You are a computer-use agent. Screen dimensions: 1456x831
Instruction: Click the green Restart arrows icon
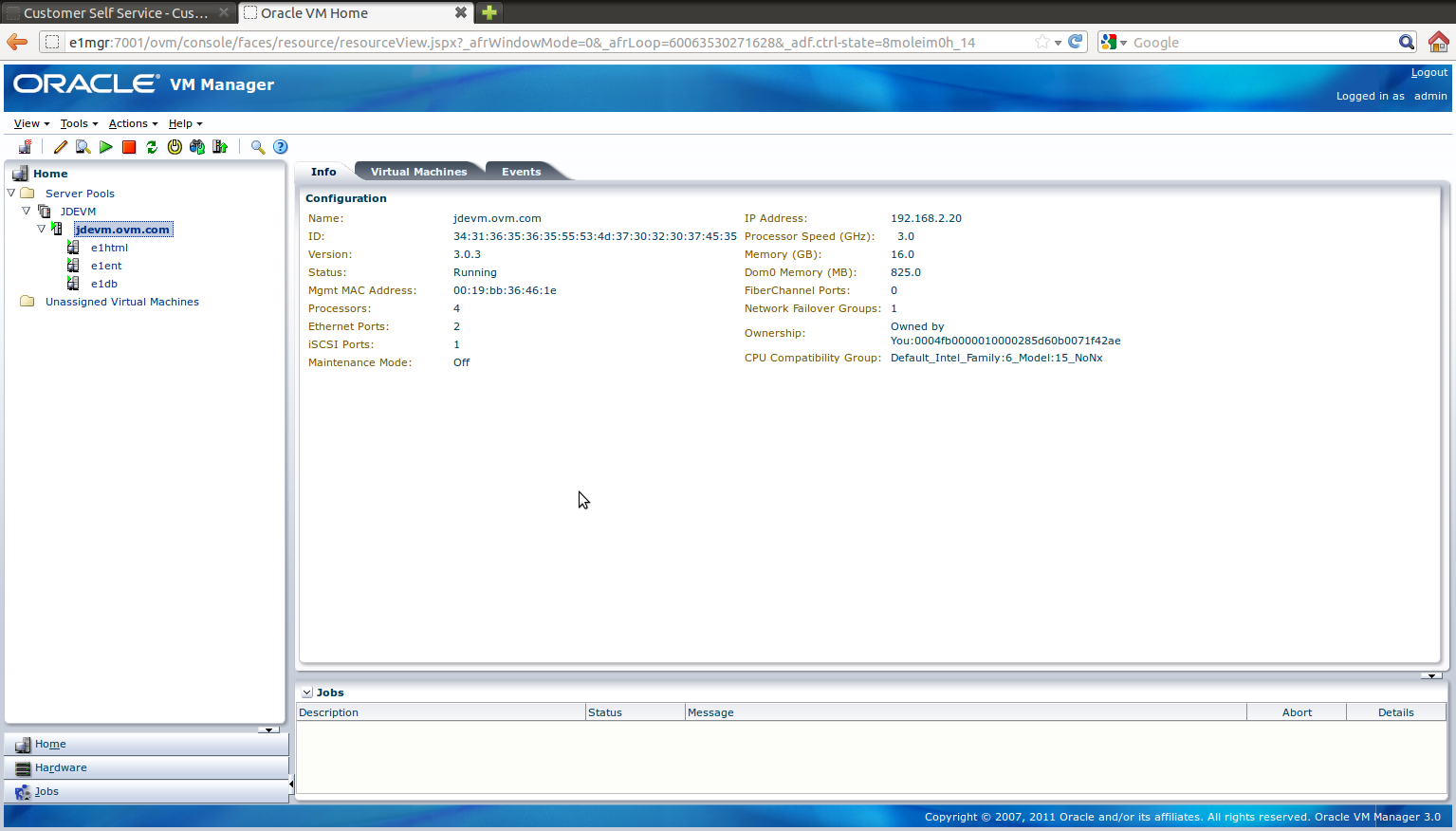click(x=152, y=147)
